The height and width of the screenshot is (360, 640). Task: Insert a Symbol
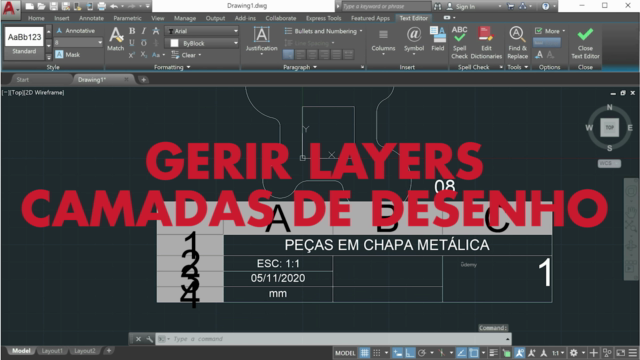pyautogui.click(x=414, y=40)
